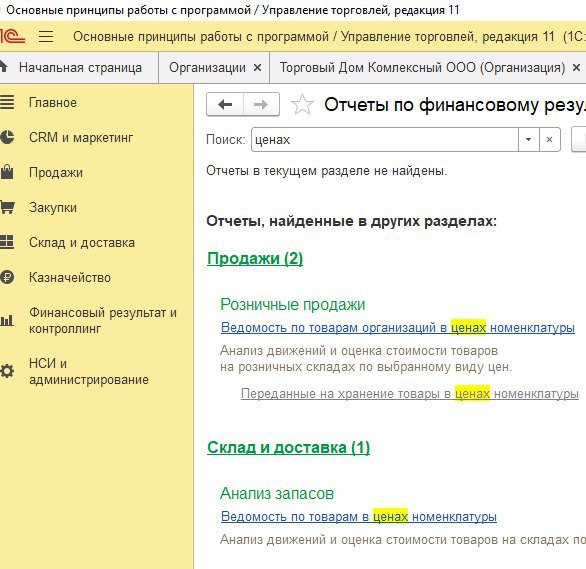The image size is (586, 569).
Task: Click the Анализ запасов group heading
Action: tap(277, 494)
